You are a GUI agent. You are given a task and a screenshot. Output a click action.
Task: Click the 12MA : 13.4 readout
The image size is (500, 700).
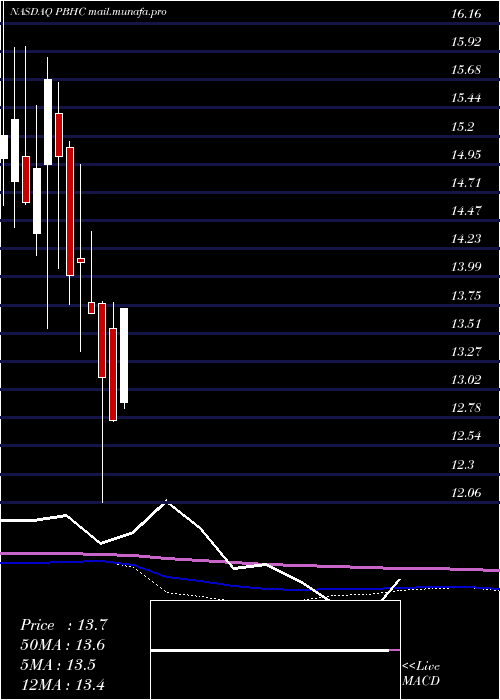pyautogui.click(x=62, y=684)
